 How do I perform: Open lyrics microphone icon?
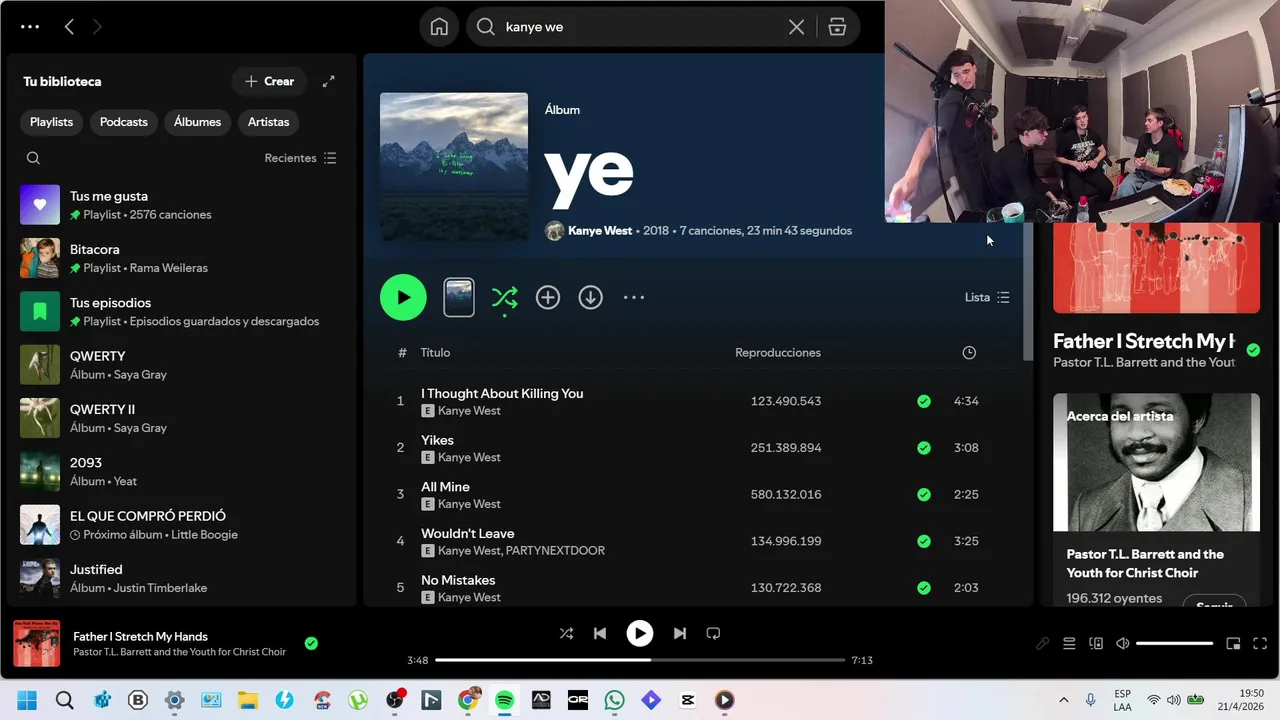click(1043, 644)
